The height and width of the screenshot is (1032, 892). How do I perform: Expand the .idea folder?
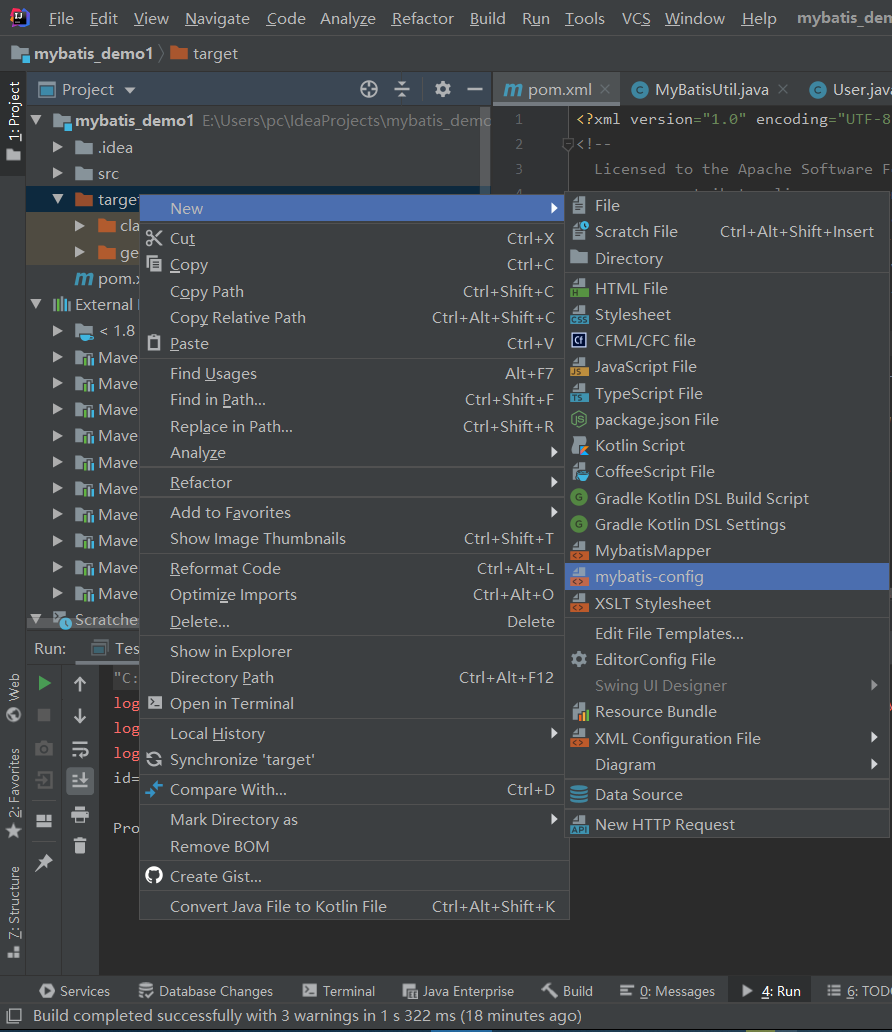point(58,147)
